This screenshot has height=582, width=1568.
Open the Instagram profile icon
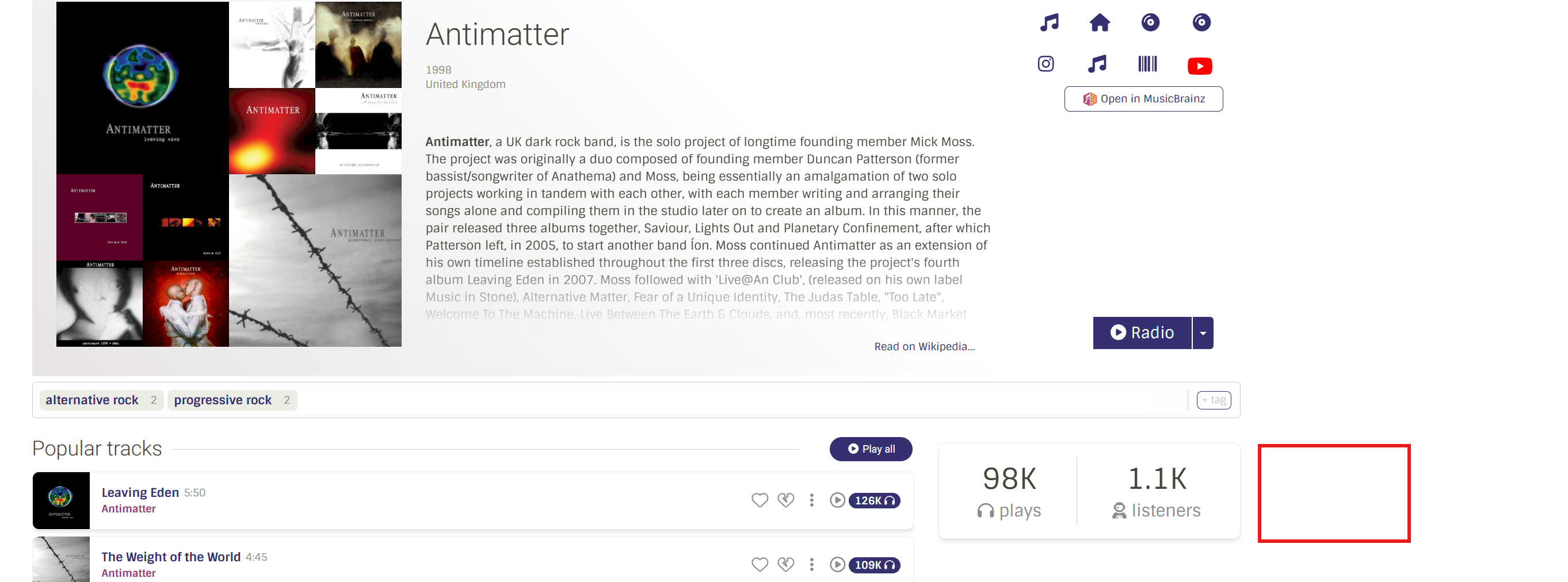[1045, 64]
